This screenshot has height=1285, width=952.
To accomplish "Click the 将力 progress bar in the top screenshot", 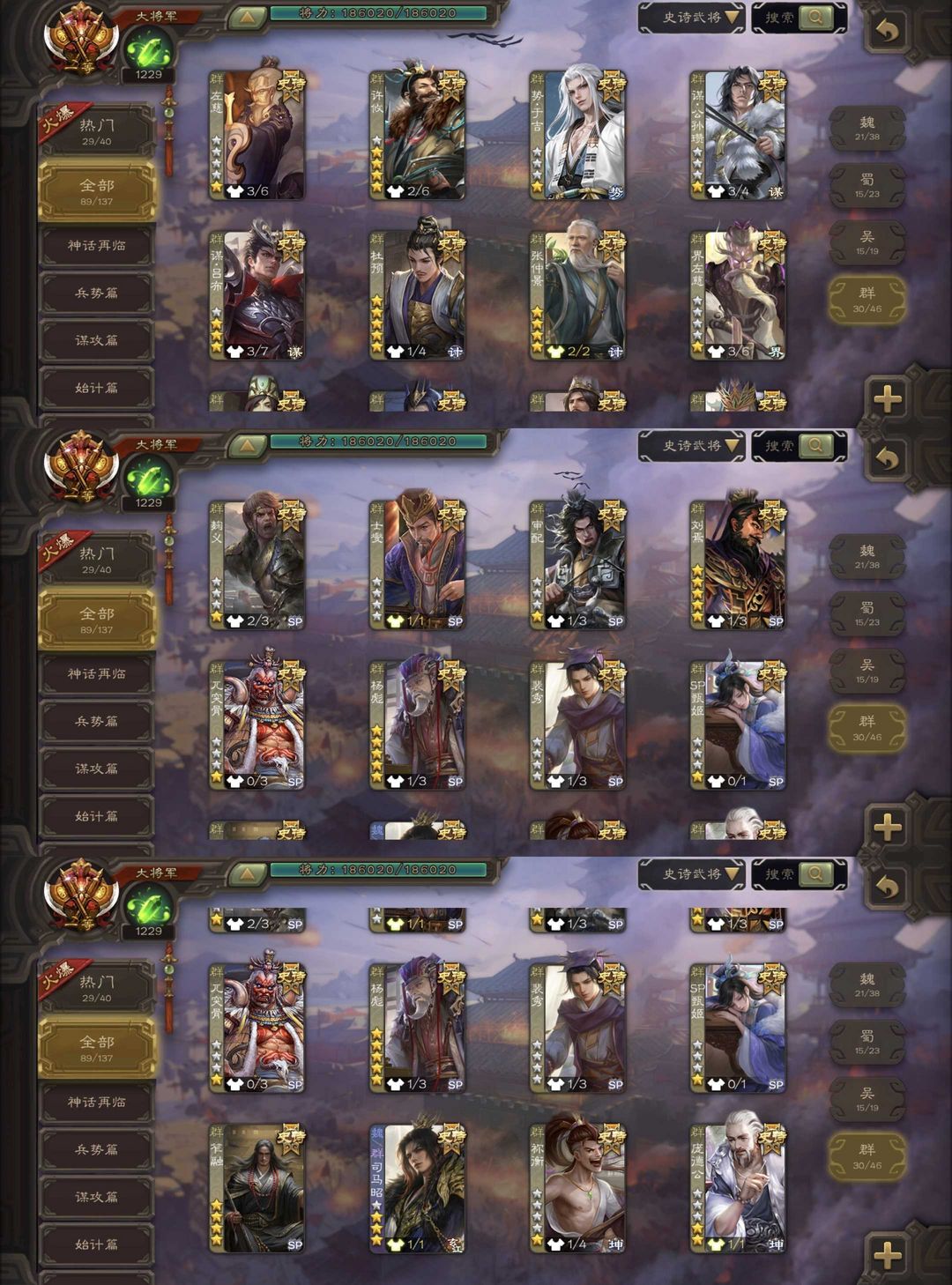I will [x=379, y=13].
